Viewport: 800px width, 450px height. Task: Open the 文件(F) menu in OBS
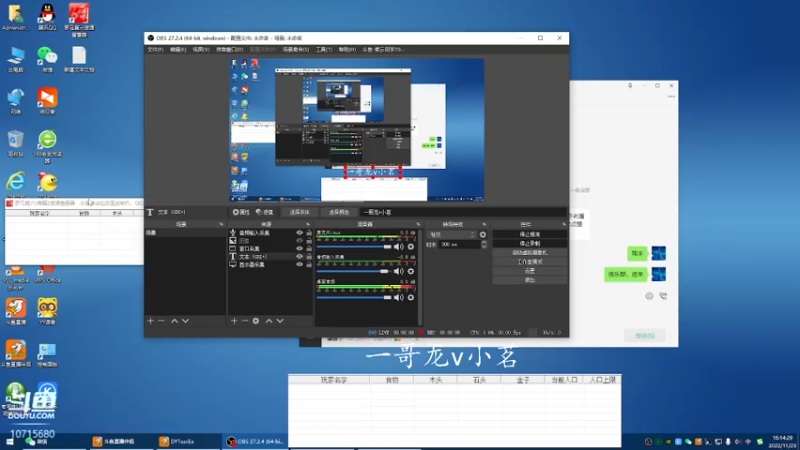[155, 49]
